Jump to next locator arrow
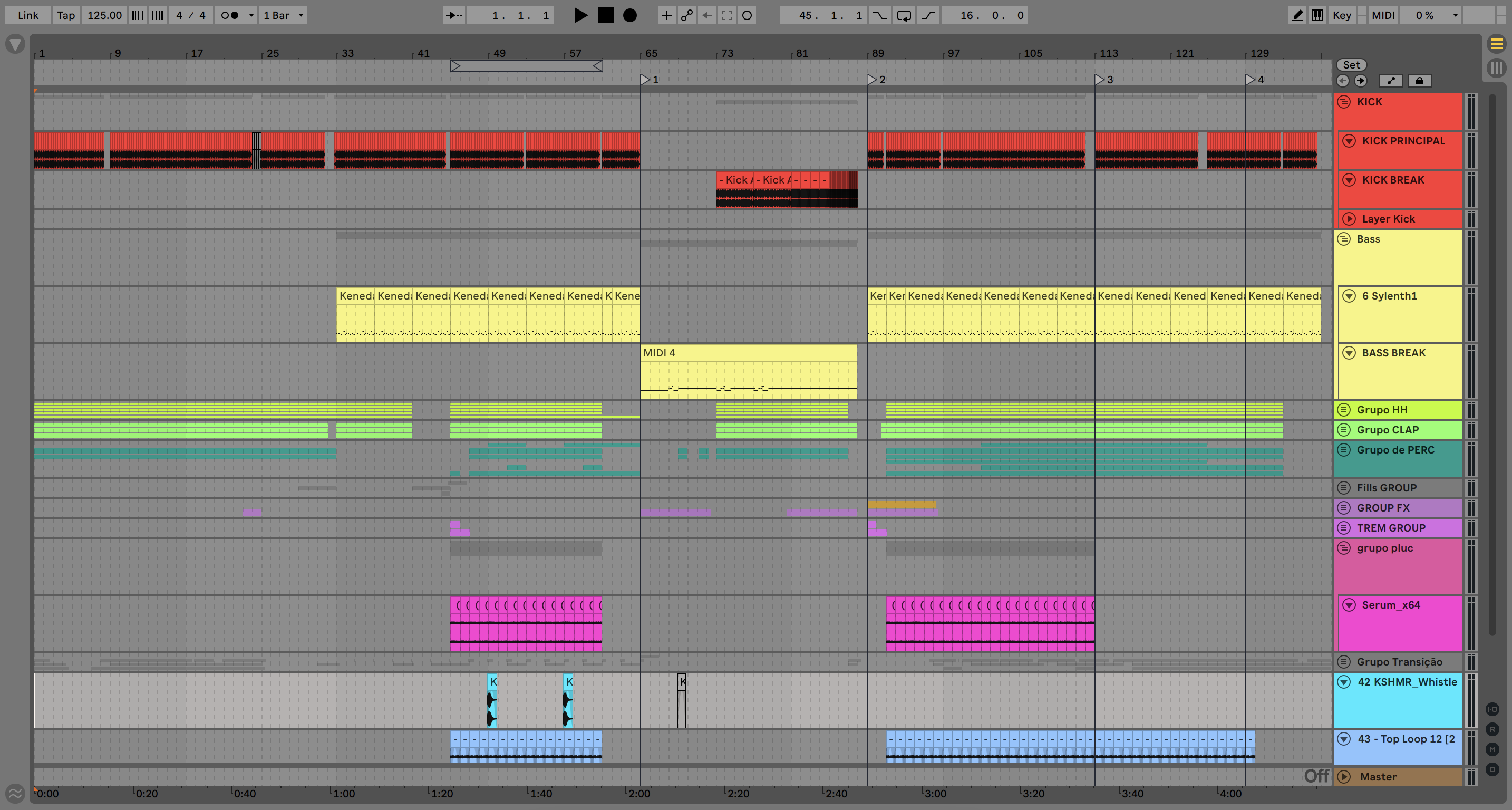 pyautogui.click(x=1361, y=81)
